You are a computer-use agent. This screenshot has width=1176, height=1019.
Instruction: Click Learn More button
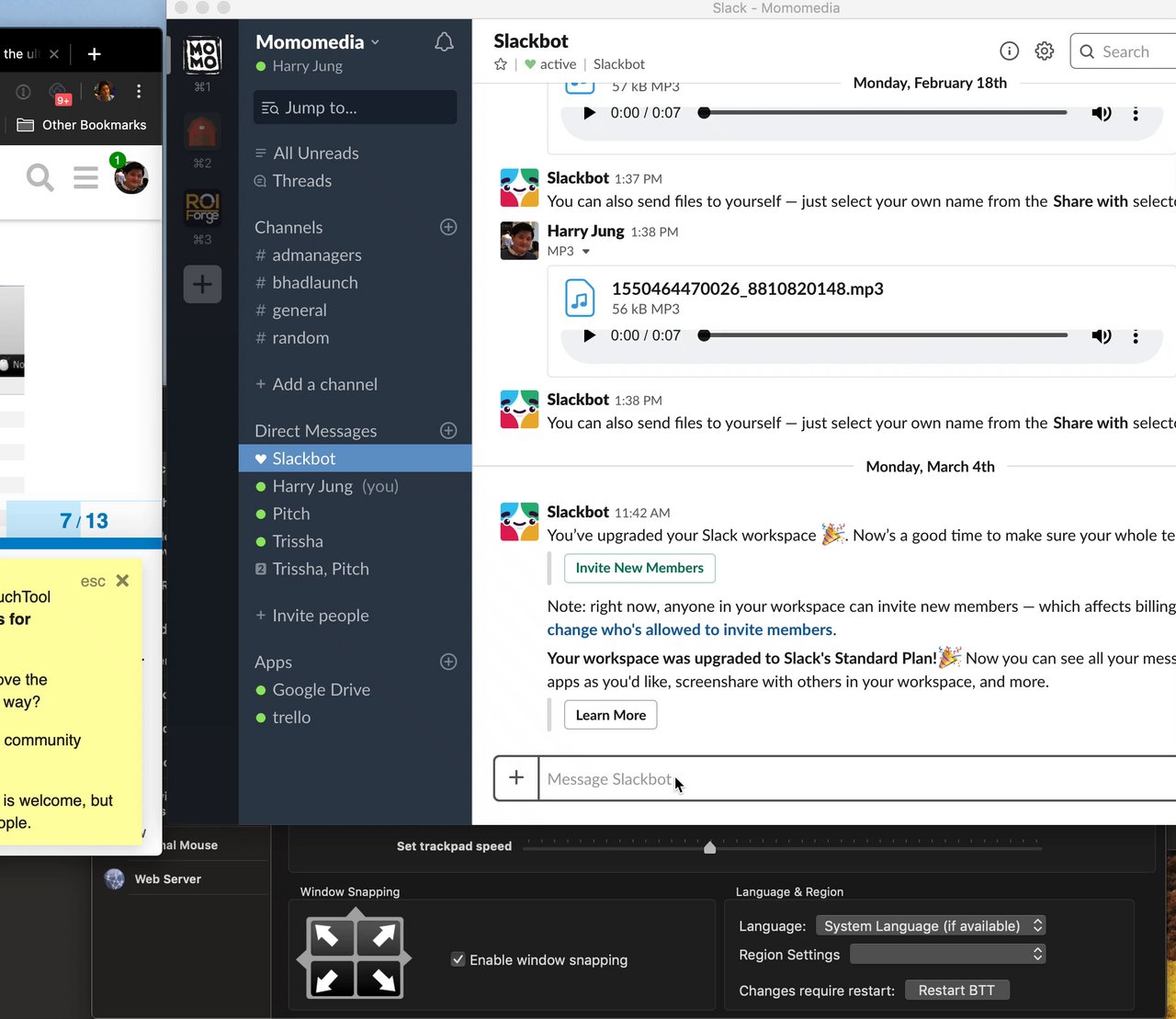[611, 715]
